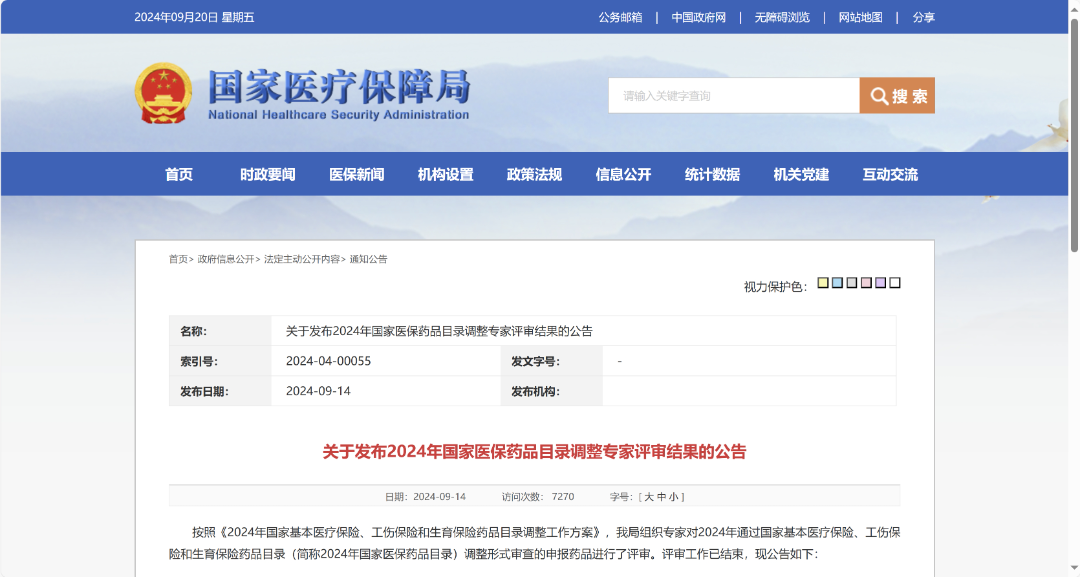Go to 统计数据 in navigation bar
Screen dimensions: 1080x577
point(712,174)
